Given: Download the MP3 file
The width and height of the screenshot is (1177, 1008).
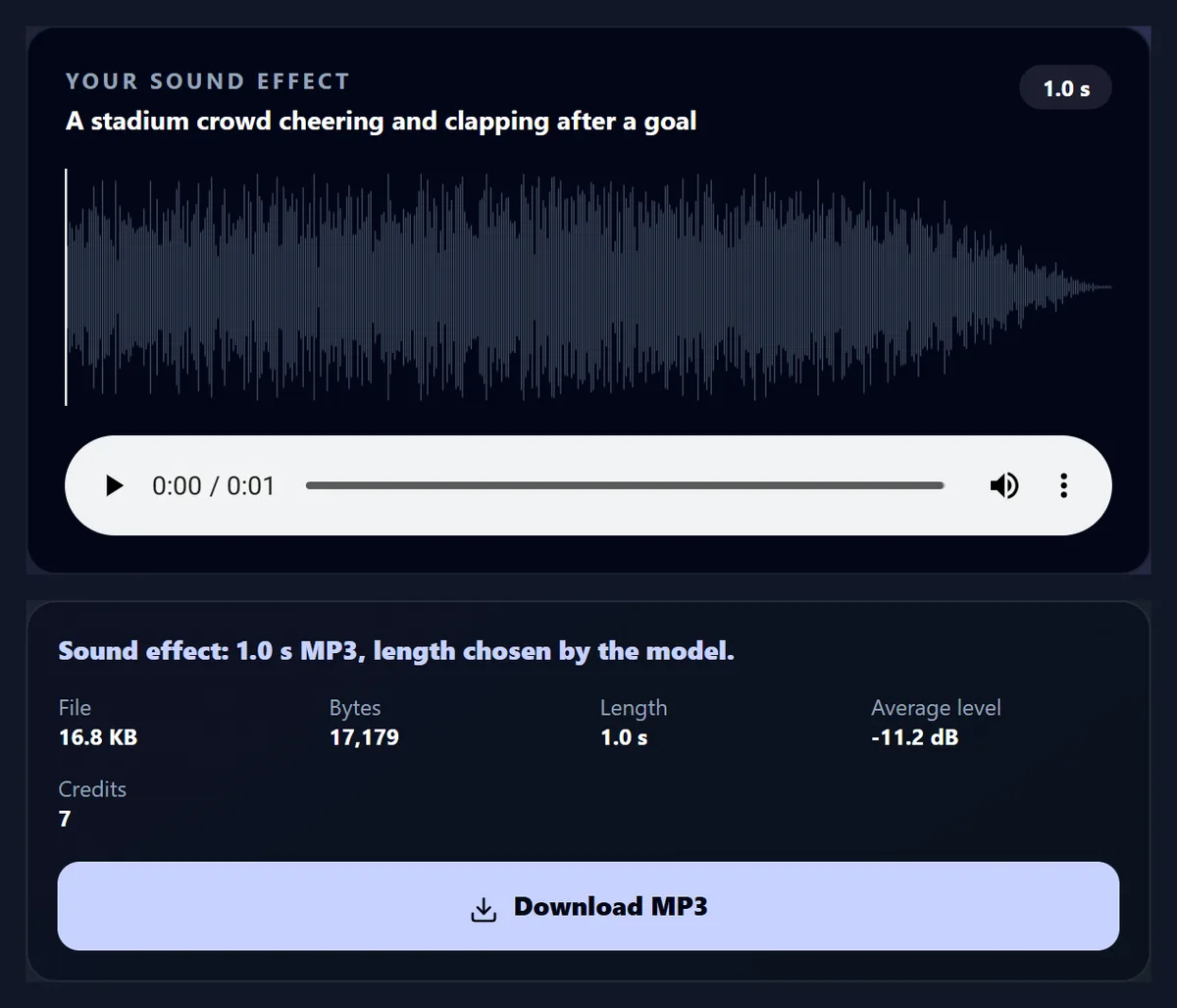Looking at the screenshot, I should tap(588, 906).
